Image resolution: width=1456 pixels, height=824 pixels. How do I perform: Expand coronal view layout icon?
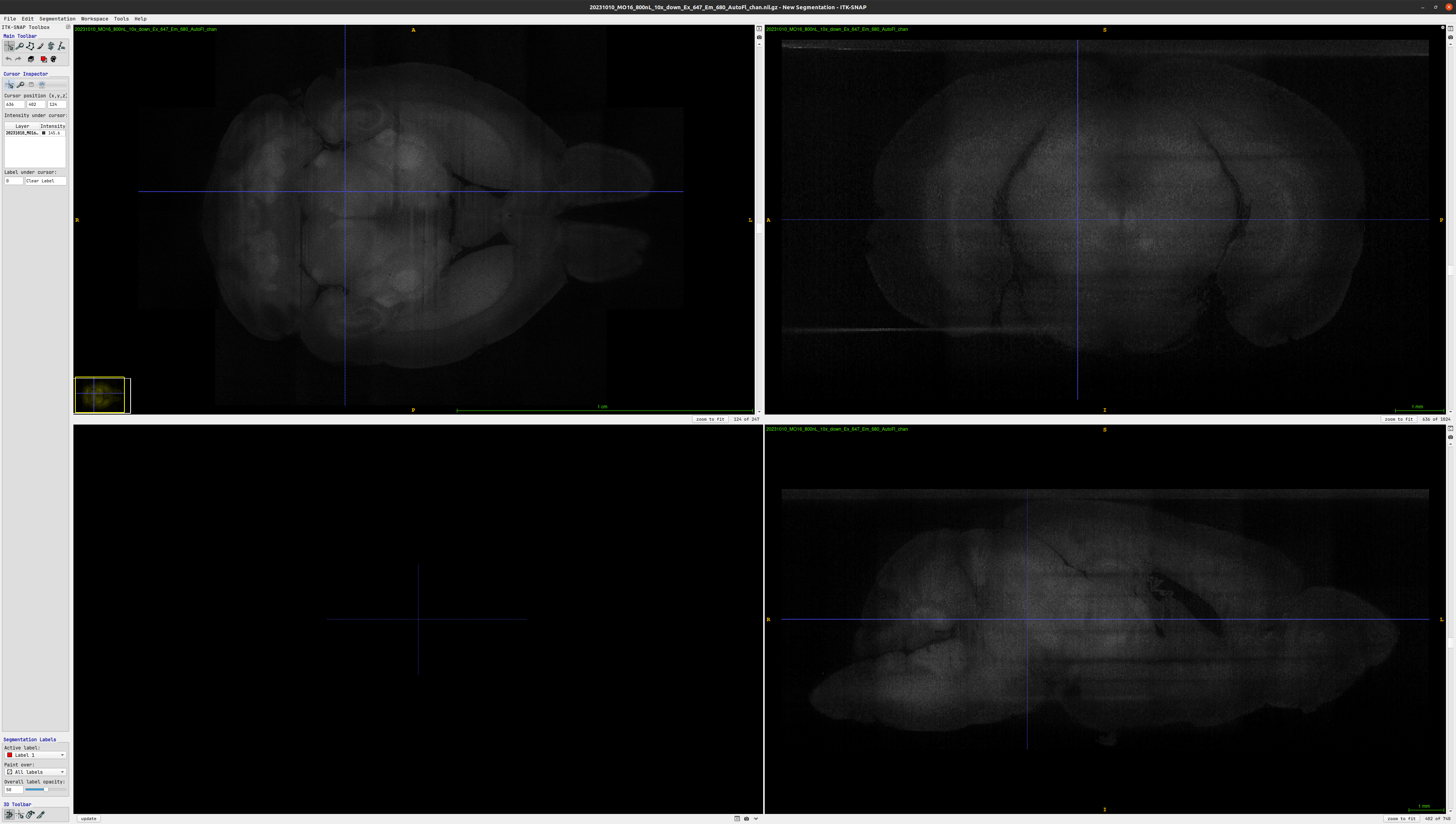(1450, 428)
